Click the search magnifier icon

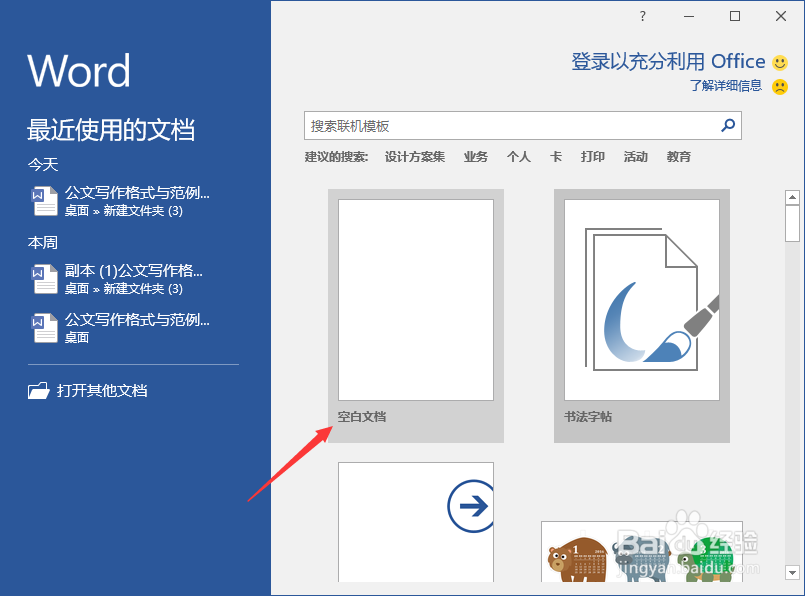(x=728, y=125)
